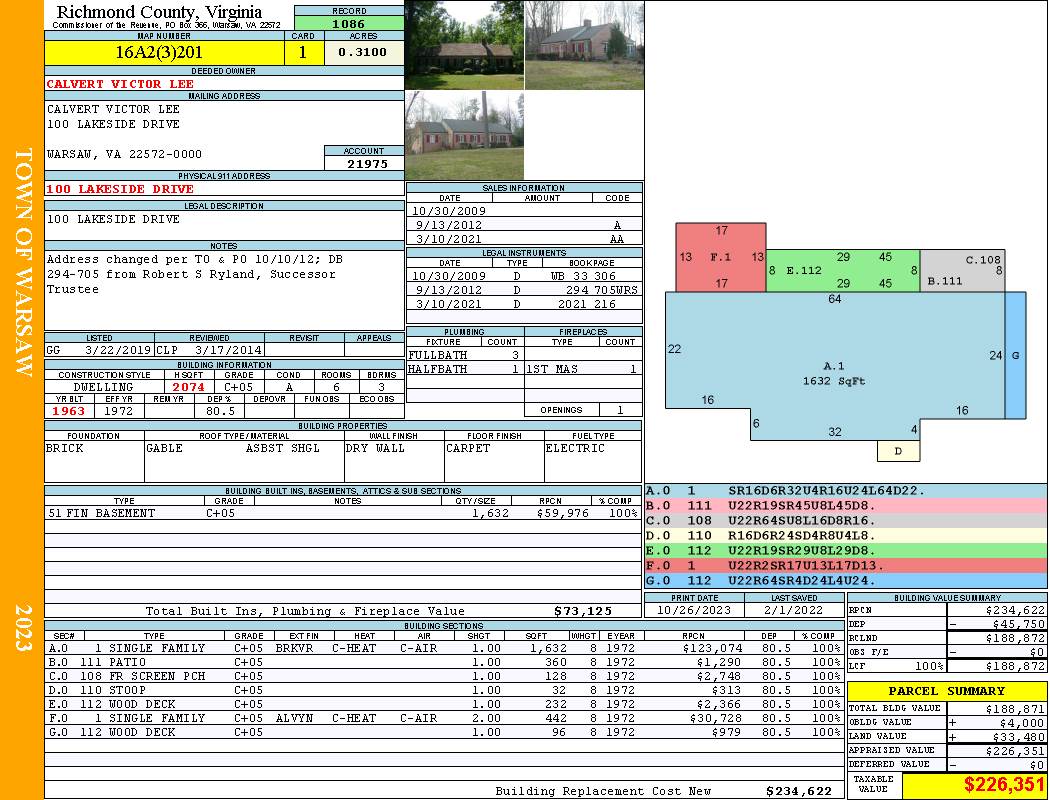Click deeded owner CALVERT VICTOR LEE in red
This screenshot has width=1050, height=800.
pos(121,84)
